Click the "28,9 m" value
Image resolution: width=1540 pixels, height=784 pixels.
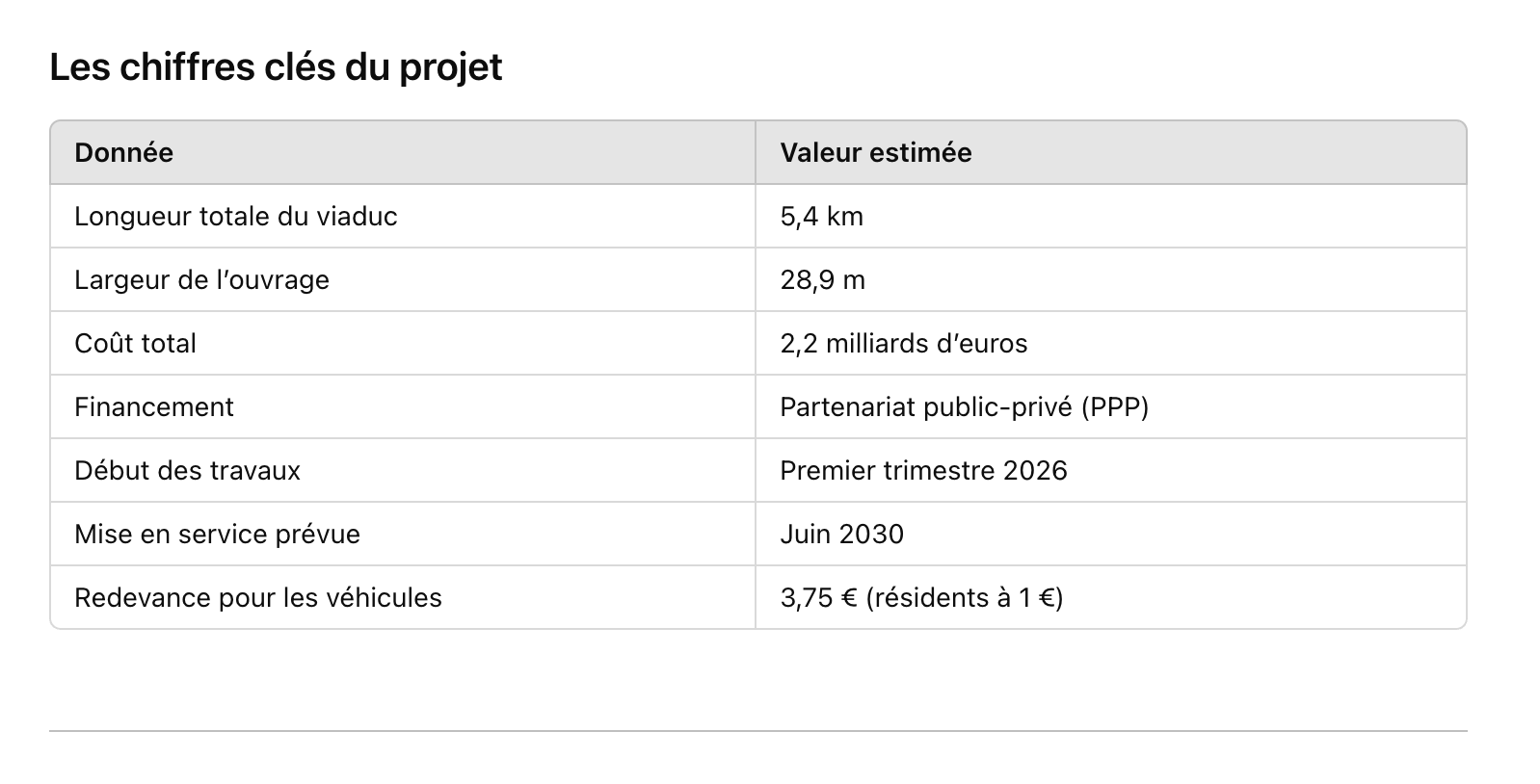point(822,280)
